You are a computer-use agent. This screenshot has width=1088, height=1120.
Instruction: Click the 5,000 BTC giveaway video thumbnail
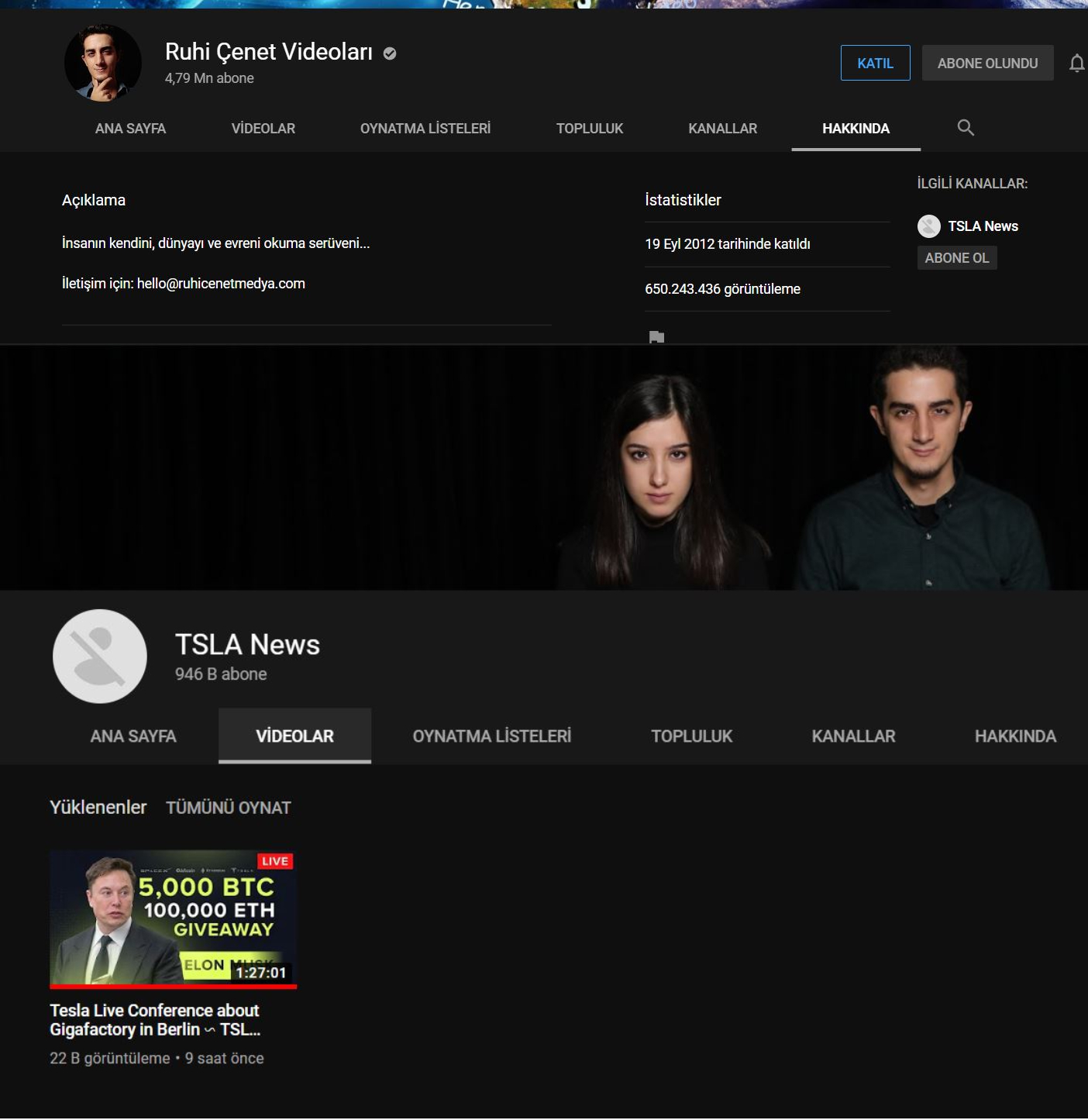coord(173,919)
